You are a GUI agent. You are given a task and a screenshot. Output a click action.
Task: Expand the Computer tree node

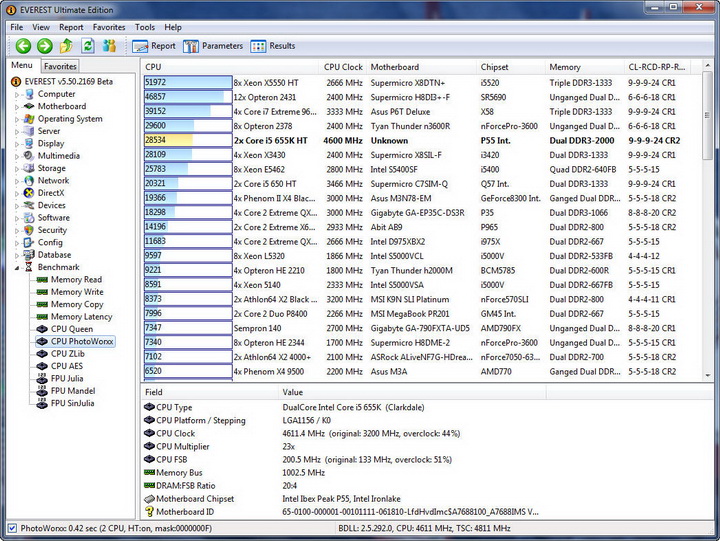click(x=17, y=95)
